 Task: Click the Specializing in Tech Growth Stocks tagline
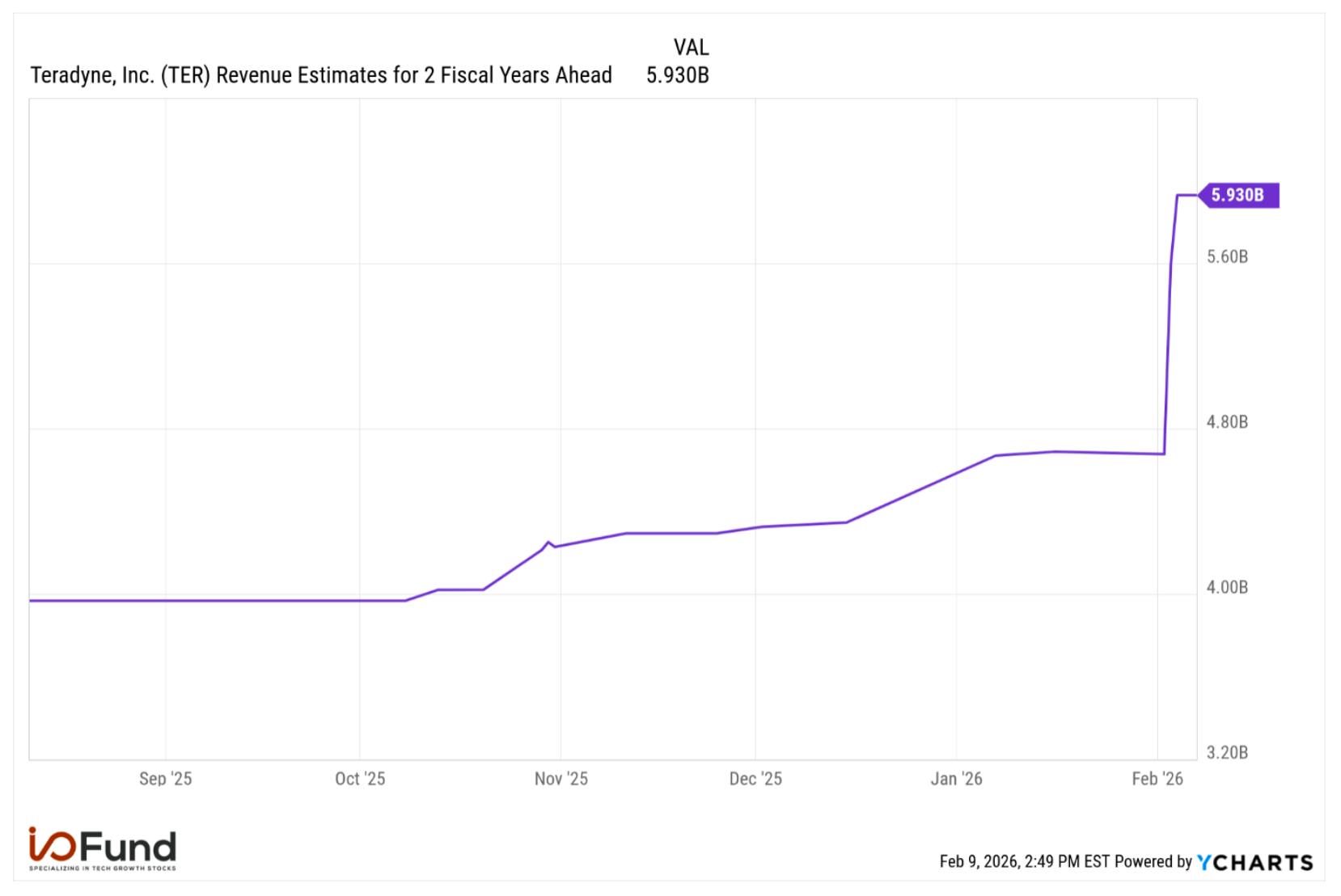(x=102, y=869)
